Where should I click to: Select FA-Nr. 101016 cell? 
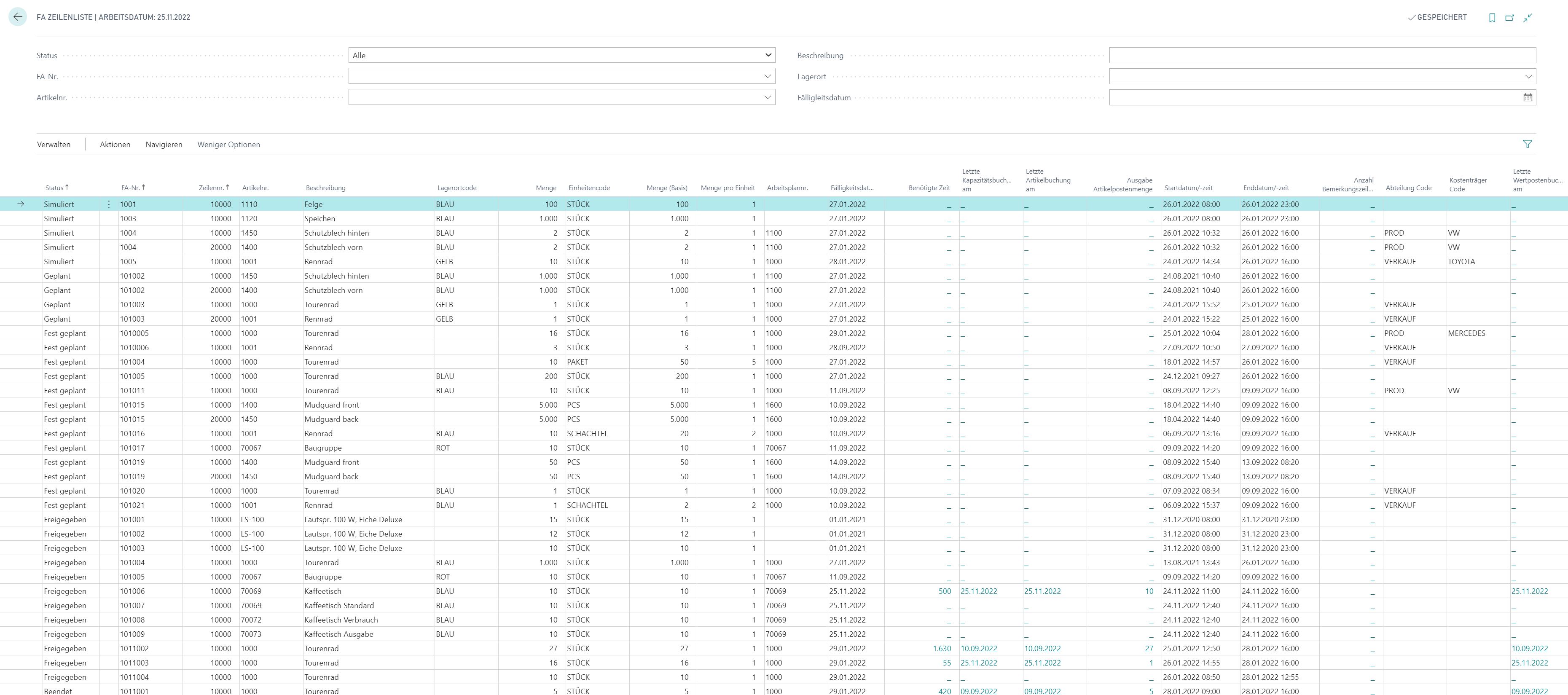[x=150, y=434]
